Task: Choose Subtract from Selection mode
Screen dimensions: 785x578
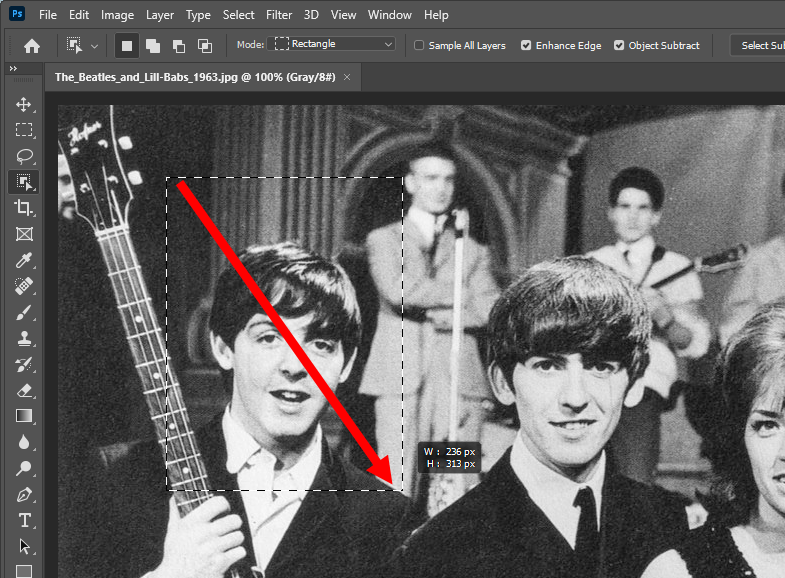Action: click(179, 46)
